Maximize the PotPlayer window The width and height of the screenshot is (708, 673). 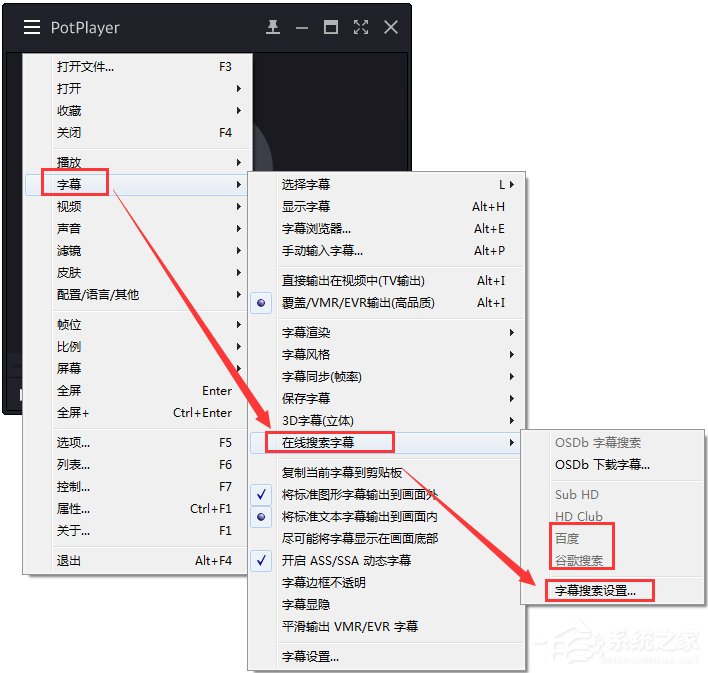click(331, 28)
